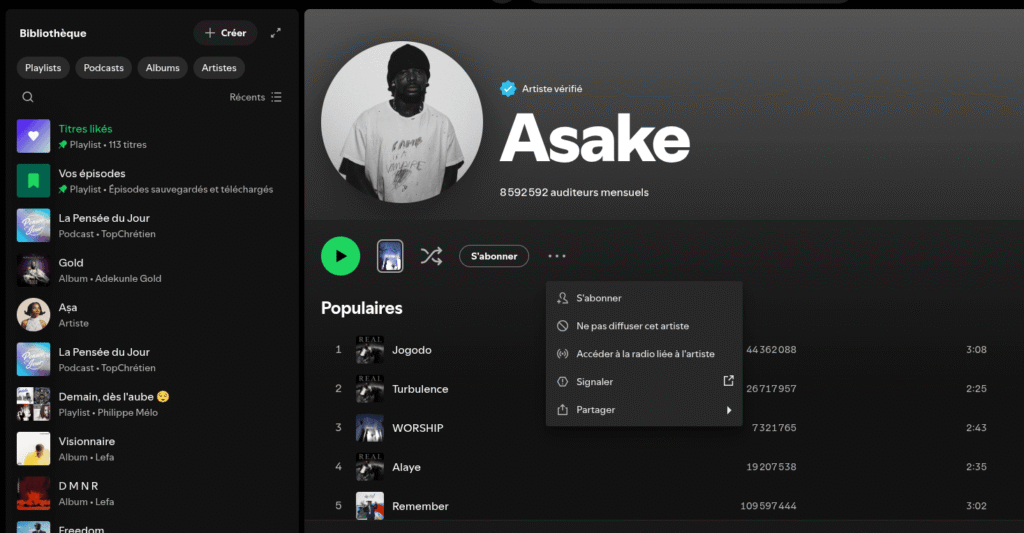Image resolution: width=1024 pixels, height=533 pixels.
Task: Click the WORSHIP cover art
Action: coord(370,428)
